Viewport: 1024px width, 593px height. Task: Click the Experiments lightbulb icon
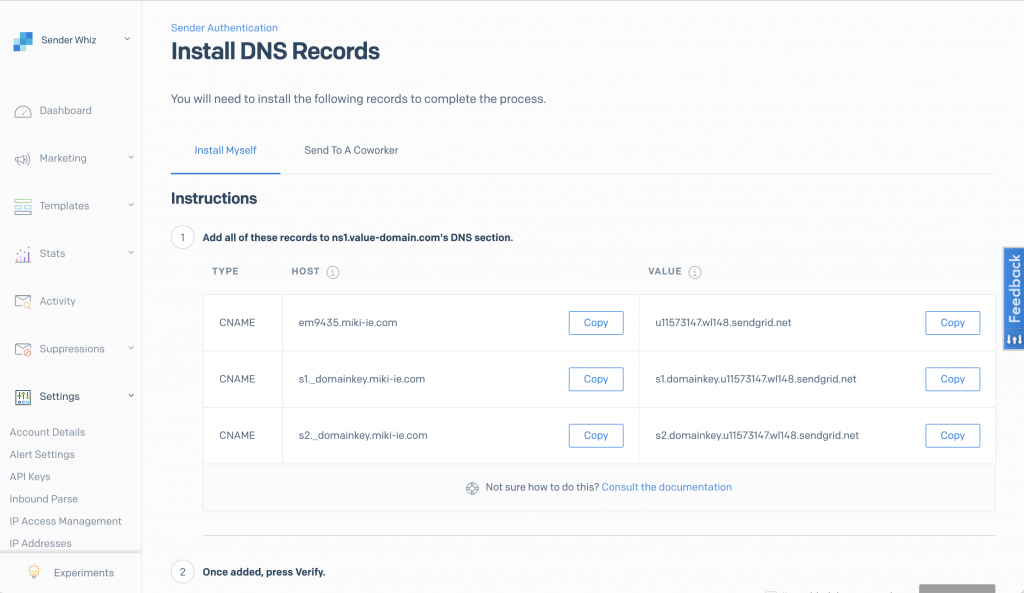[34, 572]
